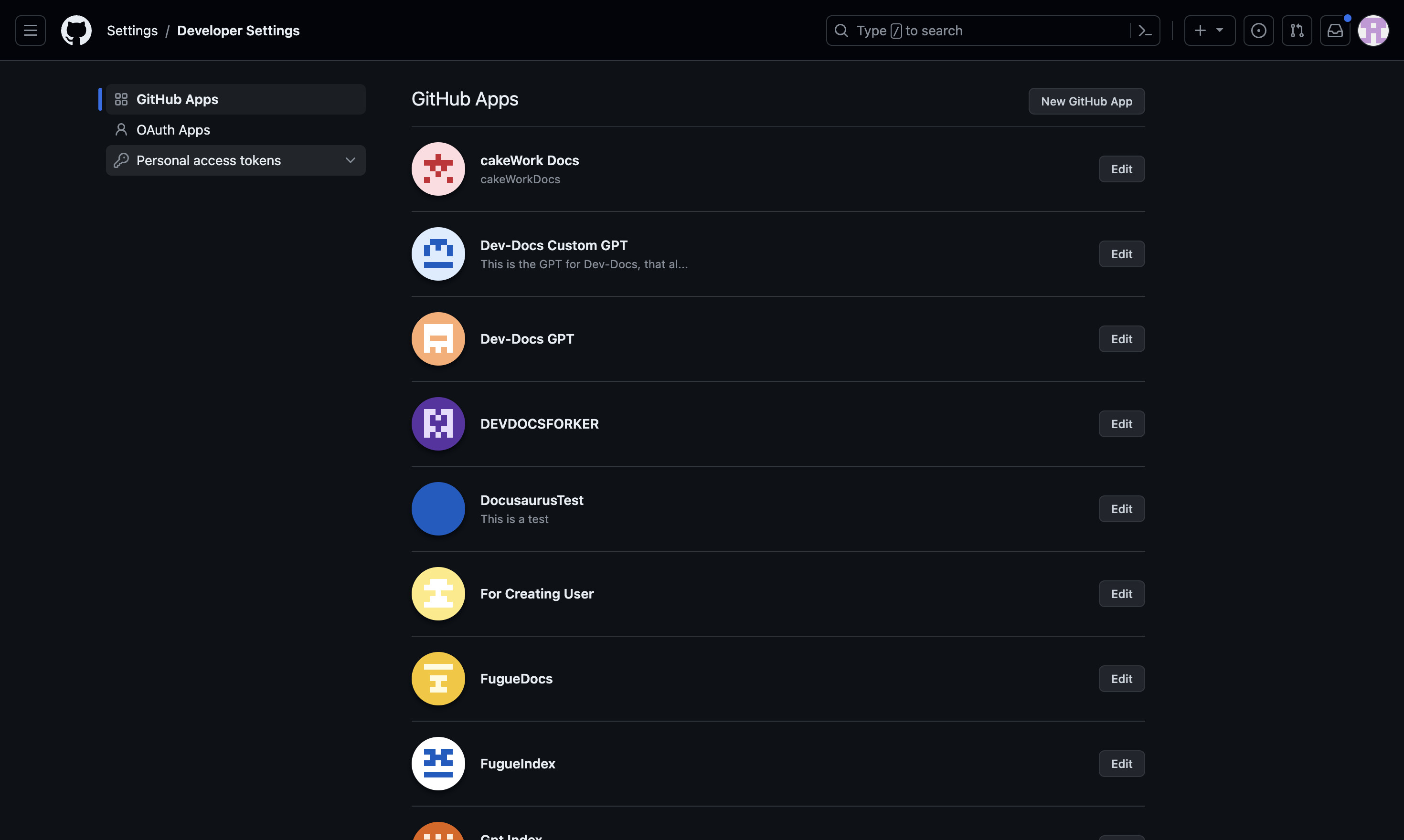Click the key icon beside Personal access tokens

point(122,160)
